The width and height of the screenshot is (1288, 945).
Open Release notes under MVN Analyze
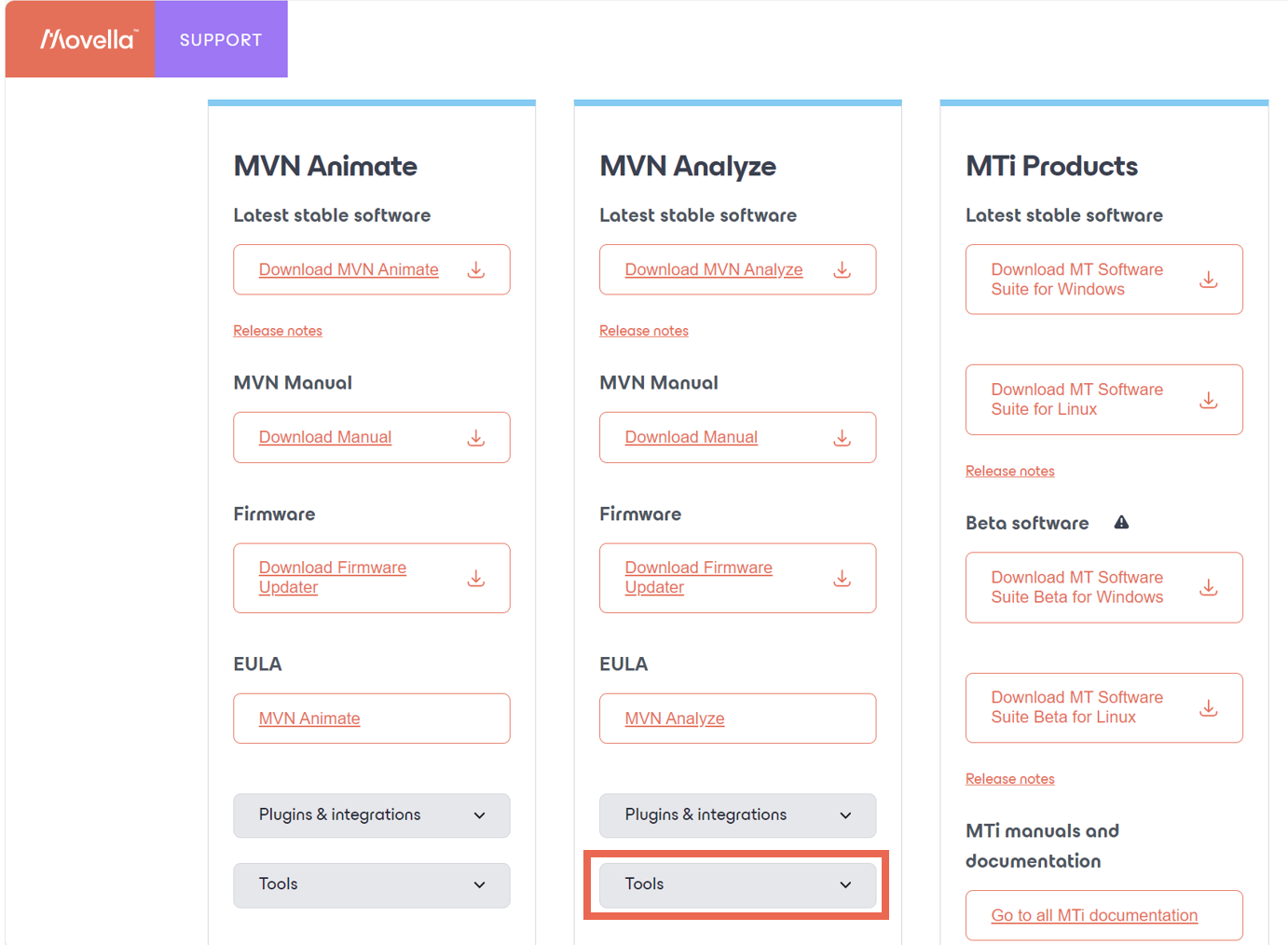[644, 331]
